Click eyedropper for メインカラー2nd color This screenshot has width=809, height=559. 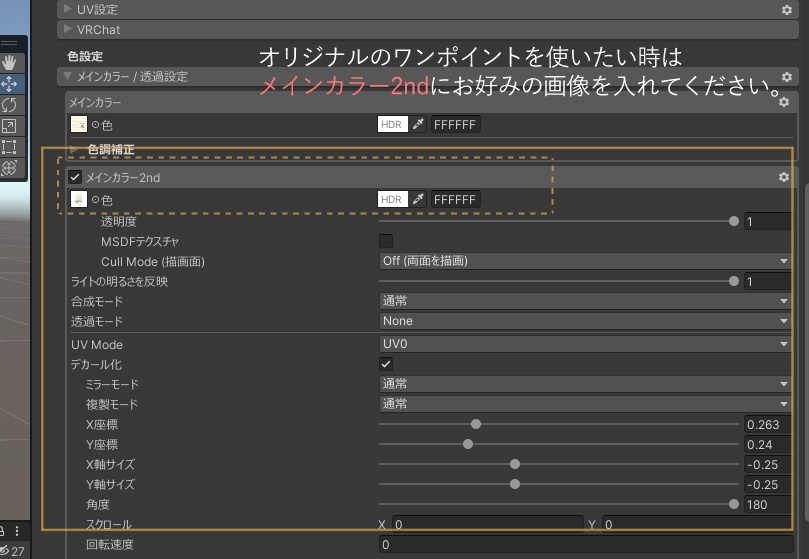418,199
